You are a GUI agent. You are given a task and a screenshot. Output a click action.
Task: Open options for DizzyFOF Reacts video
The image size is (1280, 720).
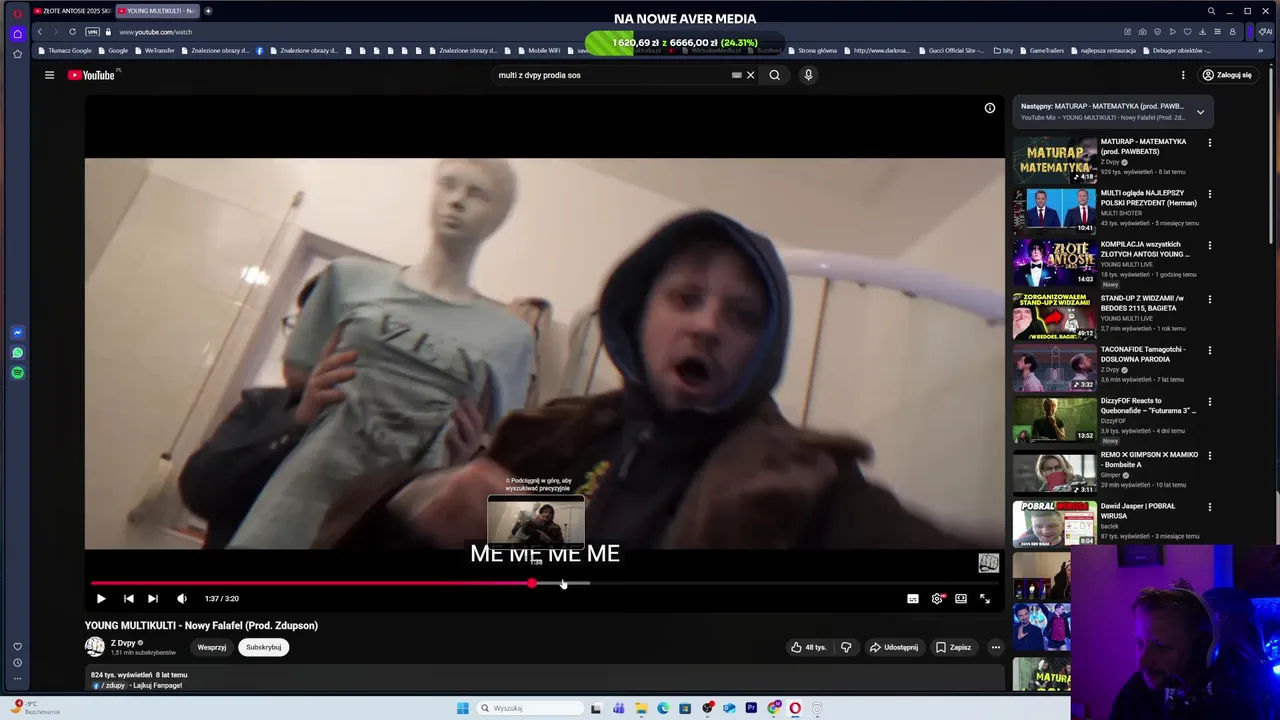(1210, 402)
